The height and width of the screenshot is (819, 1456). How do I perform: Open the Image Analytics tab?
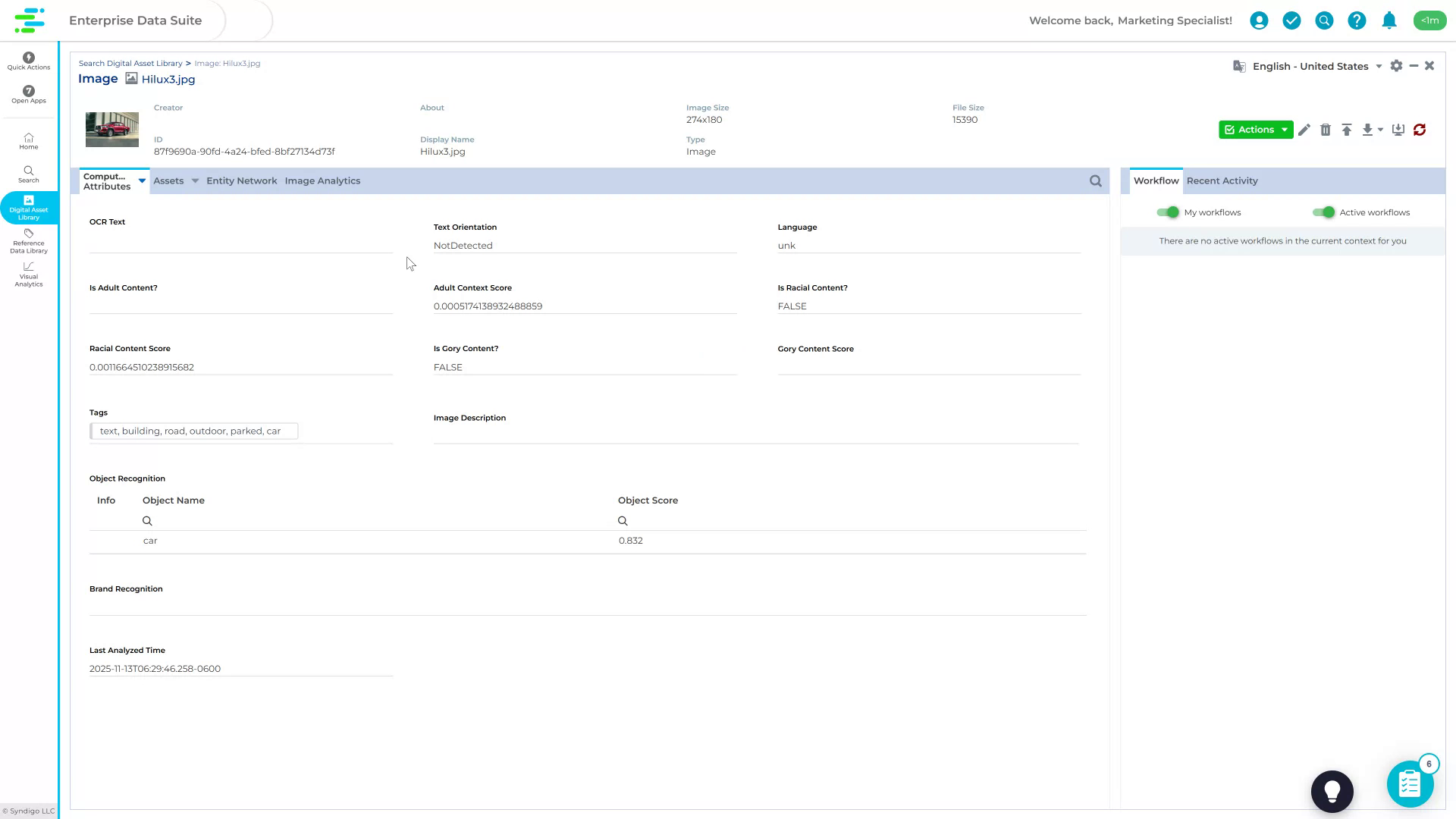(x=322, y=180)
